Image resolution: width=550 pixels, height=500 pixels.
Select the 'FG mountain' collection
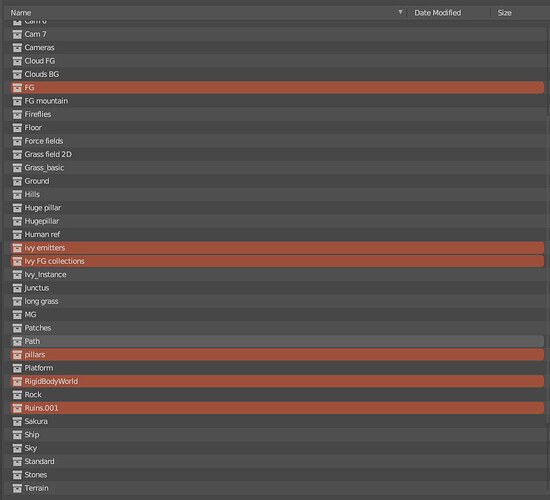point(277,101)
